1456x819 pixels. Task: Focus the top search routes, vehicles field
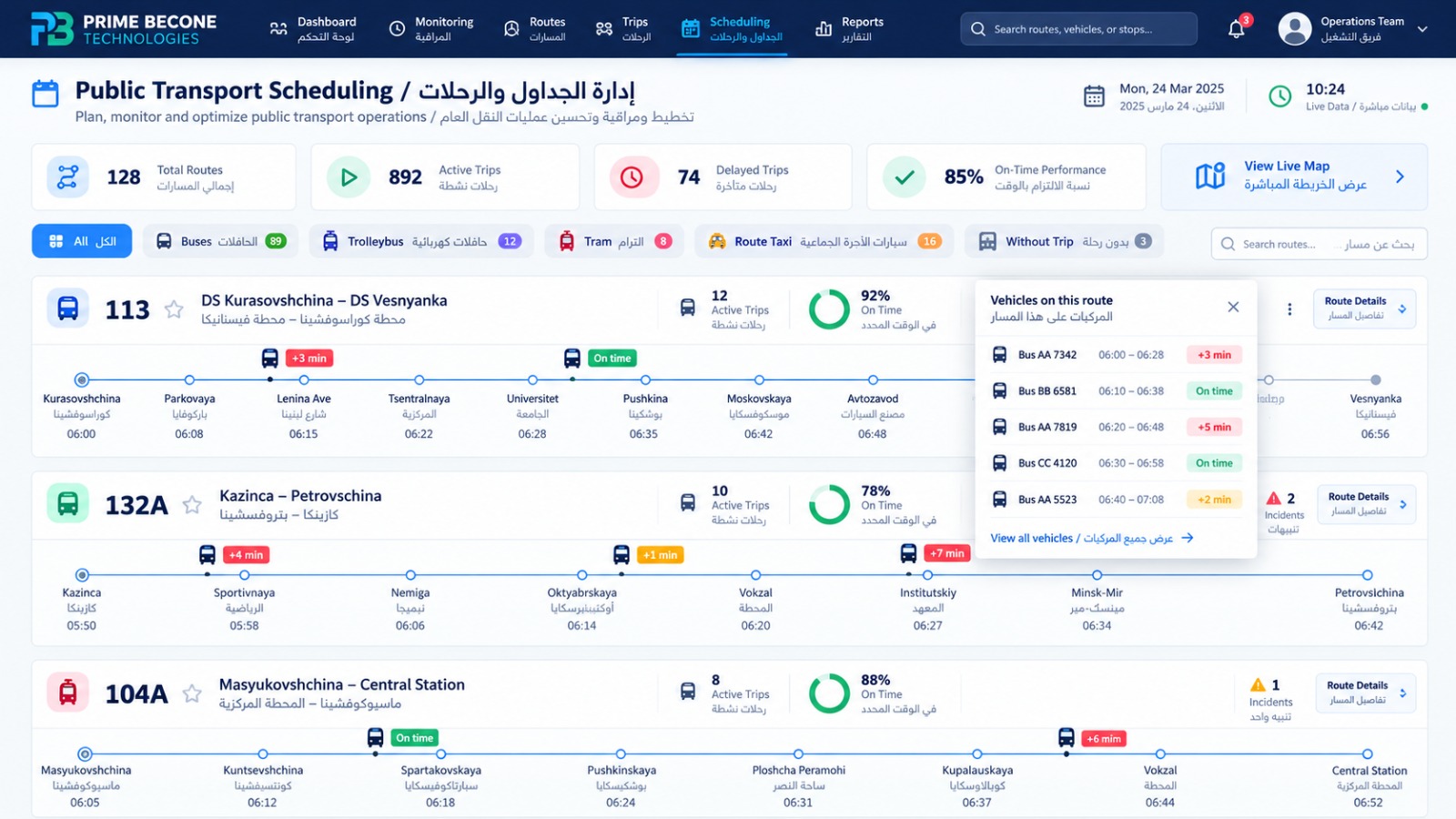tap(1078, 29)
